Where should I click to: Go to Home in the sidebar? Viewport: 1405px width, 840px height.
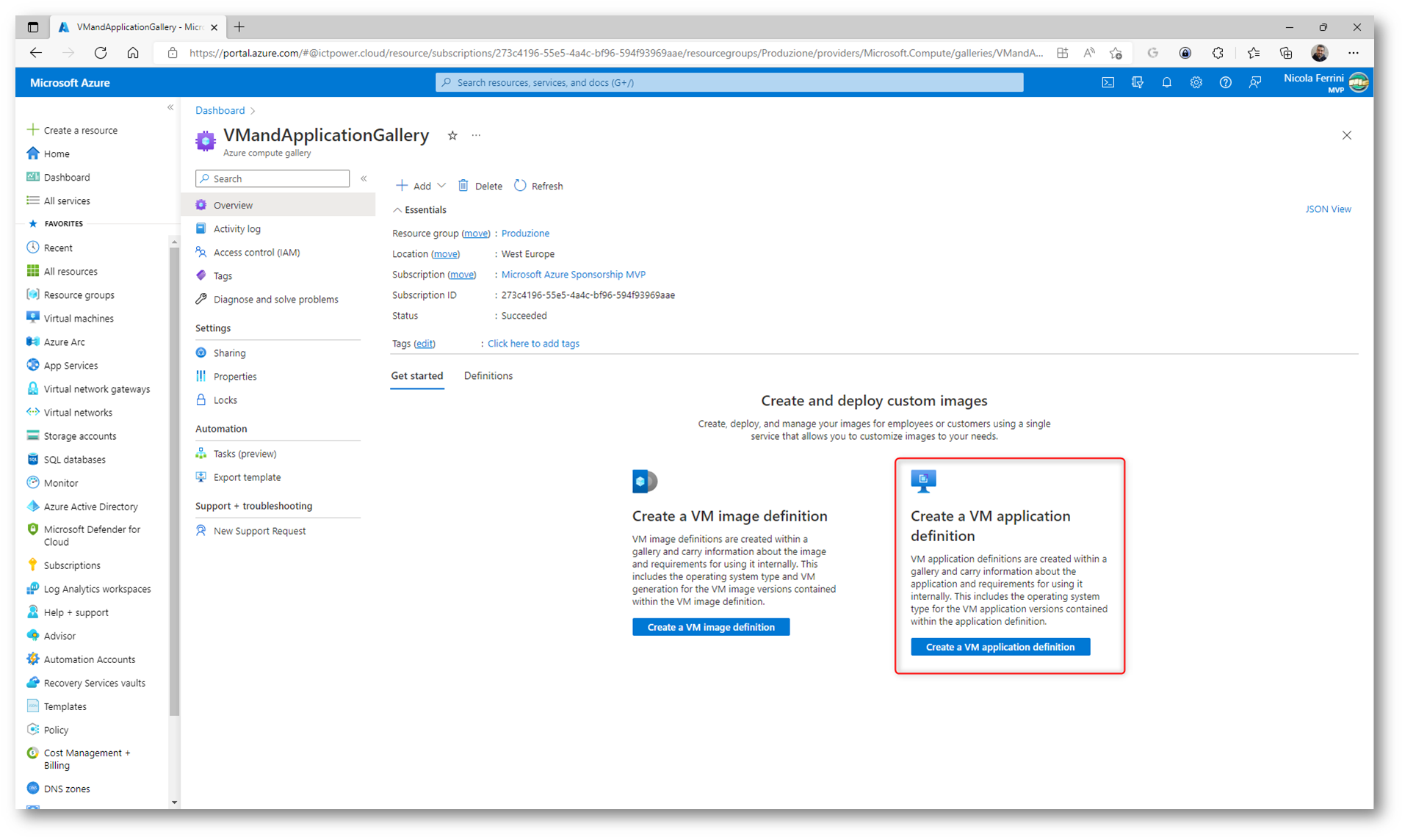(56, 153)
